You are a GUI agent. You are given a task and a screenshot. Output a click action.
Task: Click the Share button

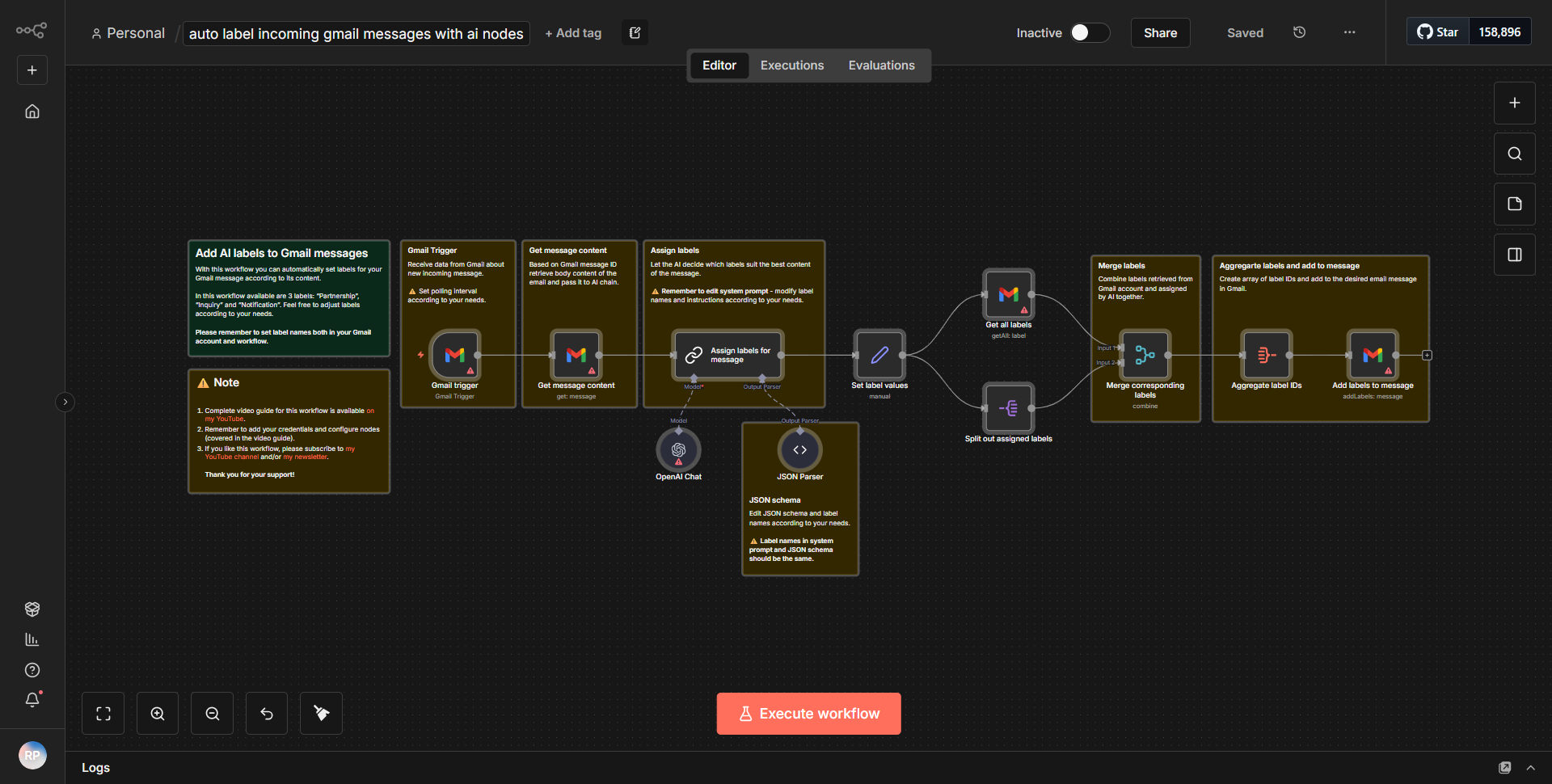coord(1160,32)
